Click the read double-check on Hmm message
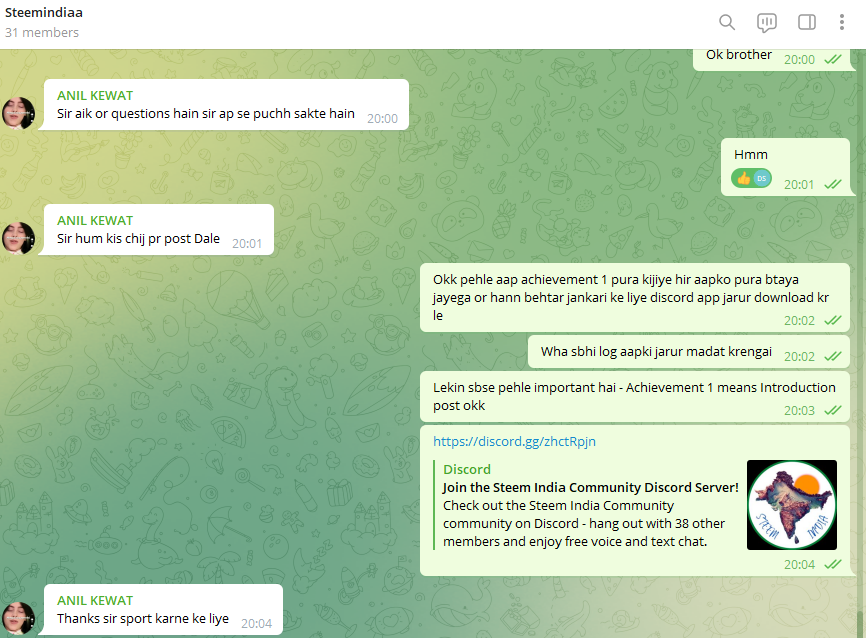 point(833,184)
